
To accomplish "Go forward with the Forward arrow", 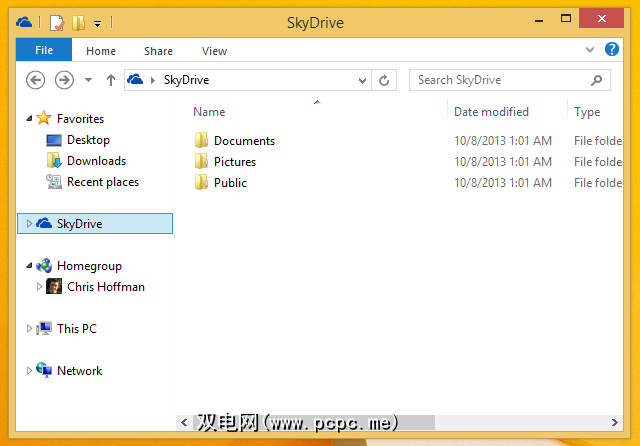I will click(64, 80).
